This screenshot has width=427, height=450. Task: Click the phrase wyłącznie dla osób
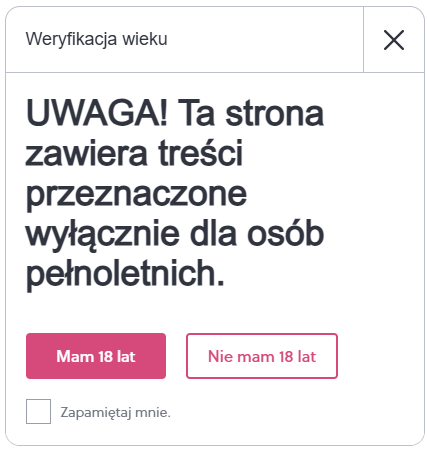175,234
